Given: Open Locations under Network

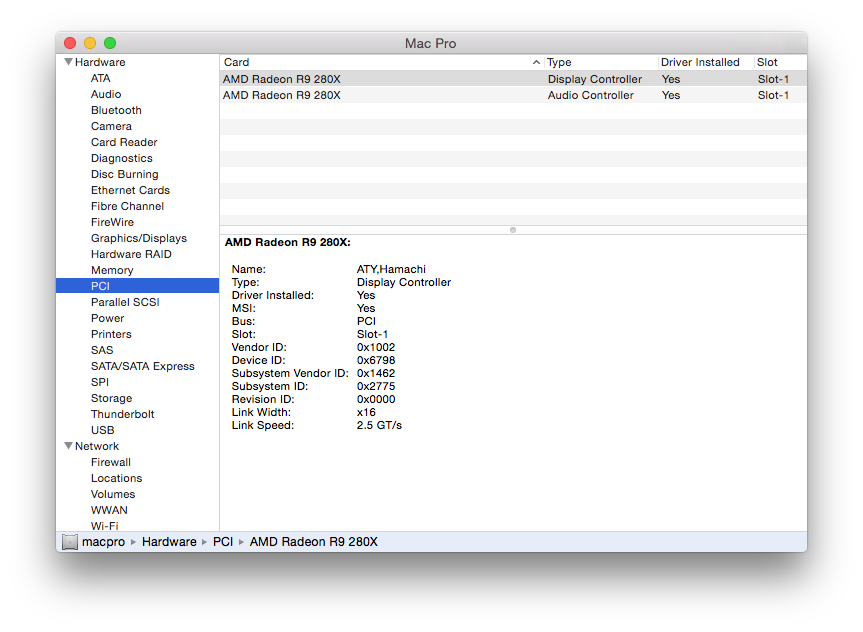Looking at the screenshot, I should 116,478.
